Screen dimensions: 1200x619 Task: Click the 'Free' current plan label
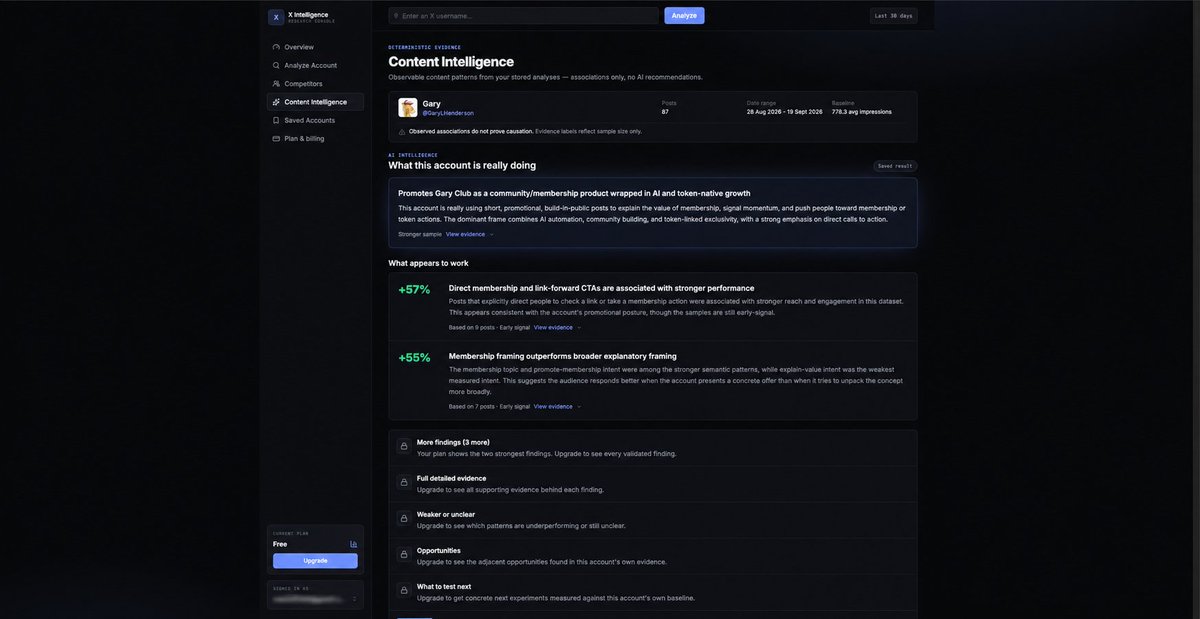pos(280,544)
